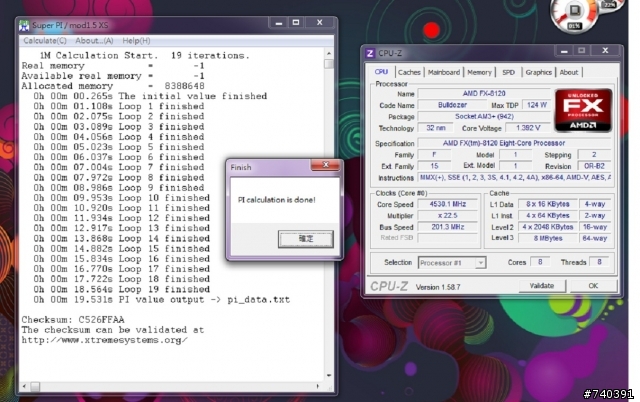This screenshot has width=640, height=402.
Task: Click the Validate button in CPU-Z
Action: 542,286
